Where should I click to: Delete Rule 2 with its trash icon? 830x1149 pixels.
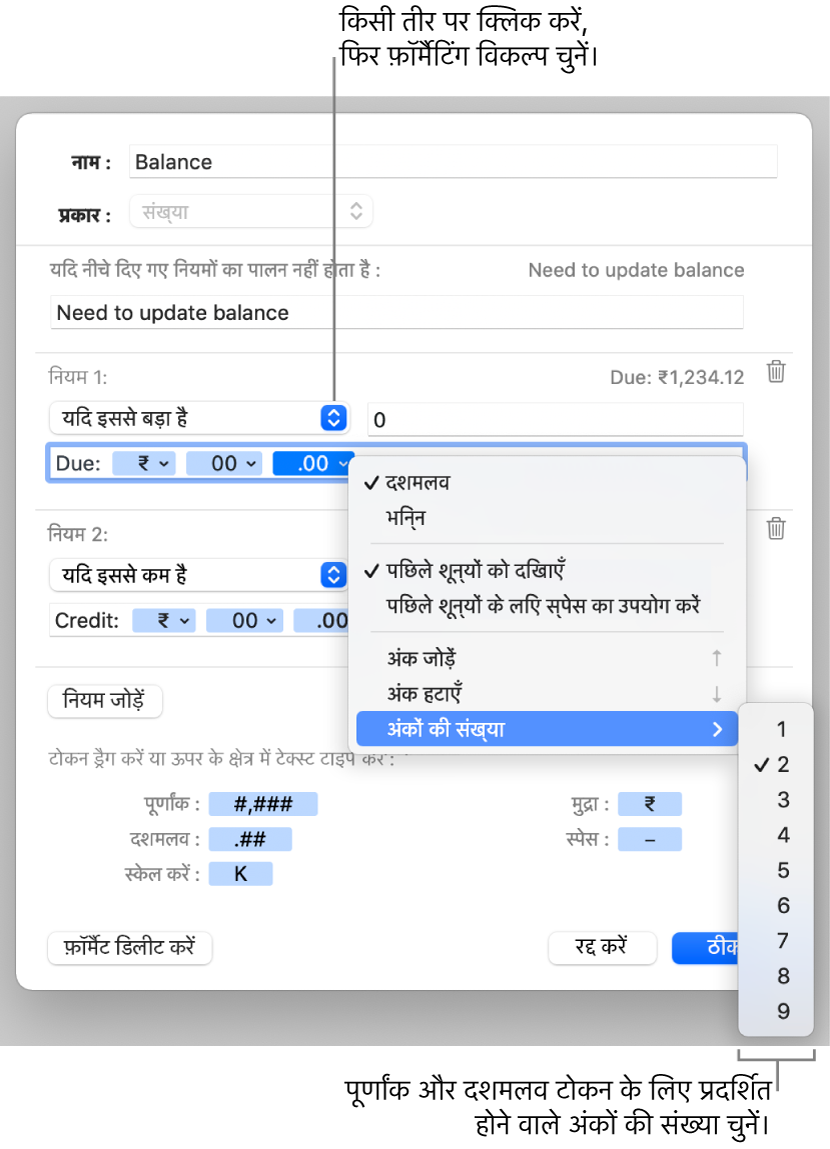click(x=776, y=528)
